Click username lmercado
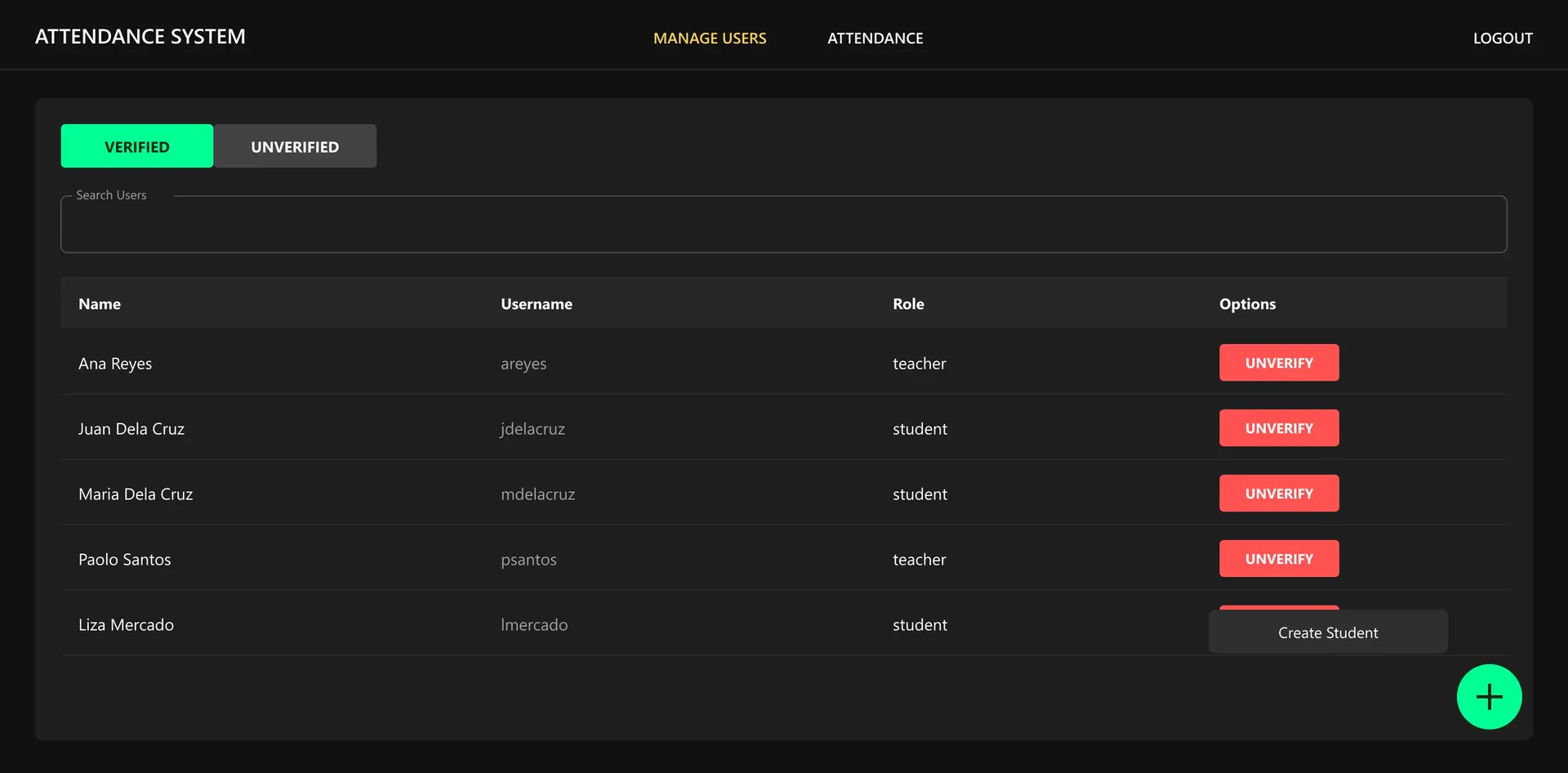1568x773 pixels. (x=534, y=625)
